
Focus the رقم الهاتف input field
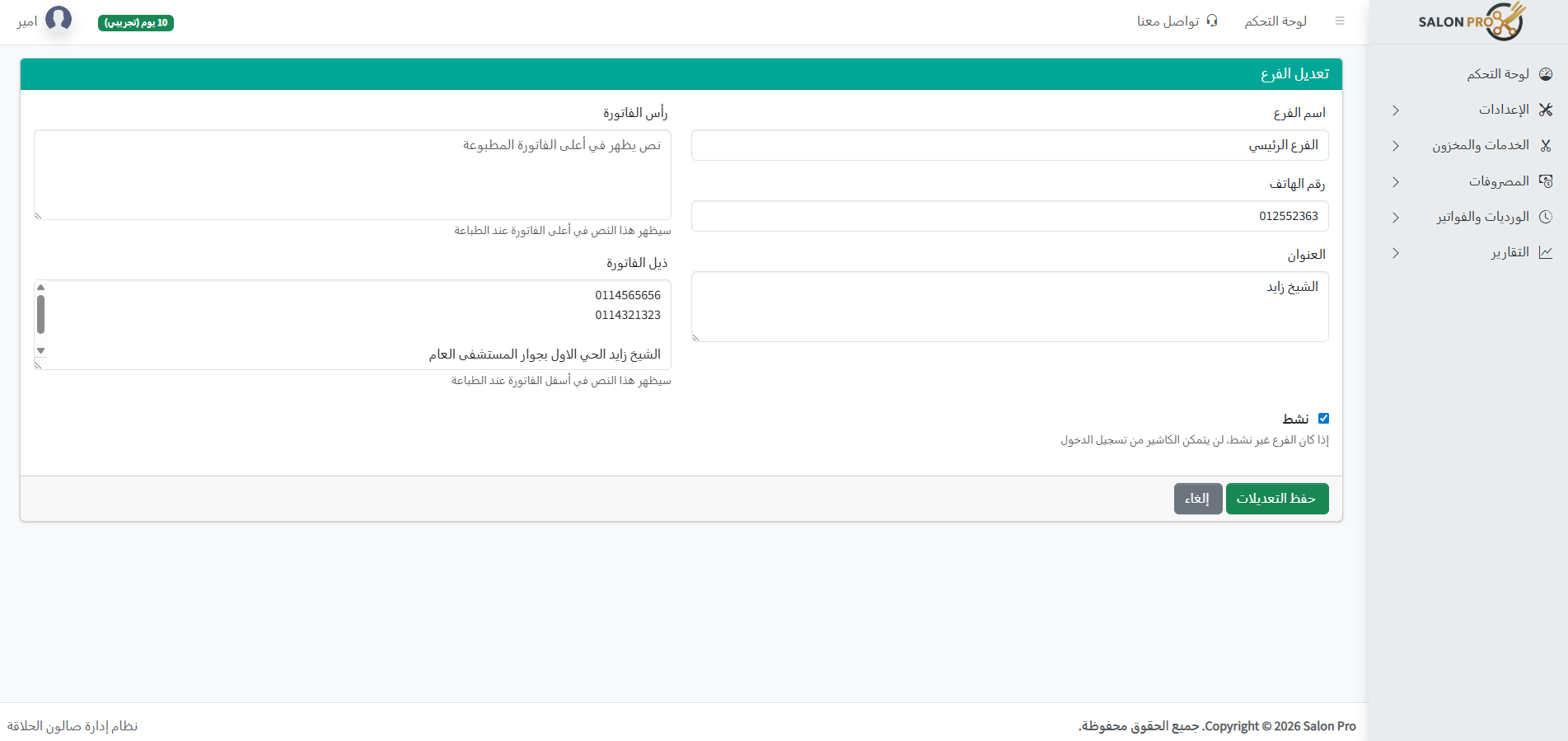[1010, 216]
